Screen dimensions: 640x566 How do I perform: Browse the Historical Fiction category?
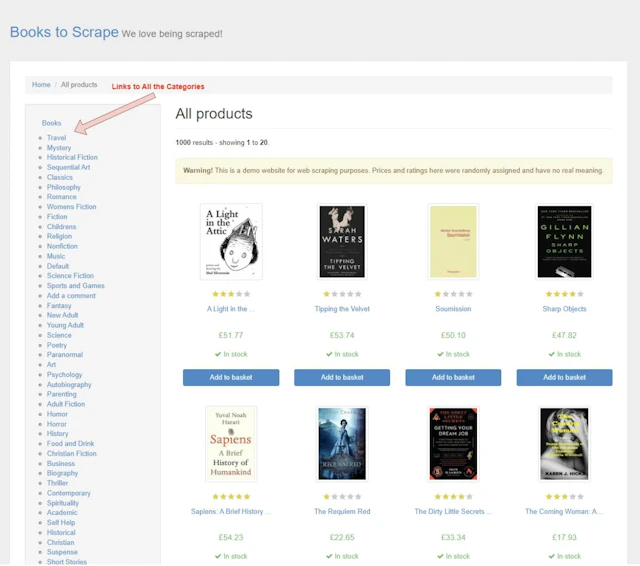point(72,157)
